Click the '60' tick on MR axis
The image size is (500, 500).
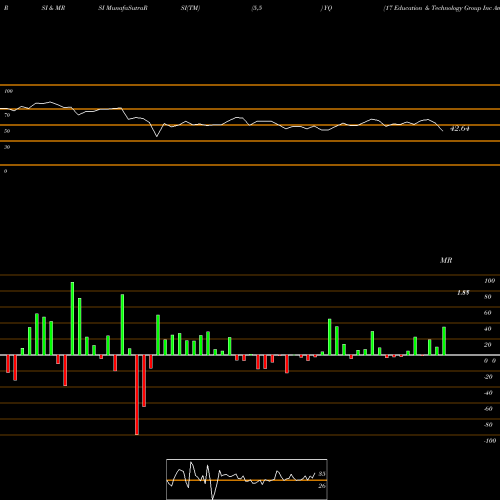pos(488,313)
